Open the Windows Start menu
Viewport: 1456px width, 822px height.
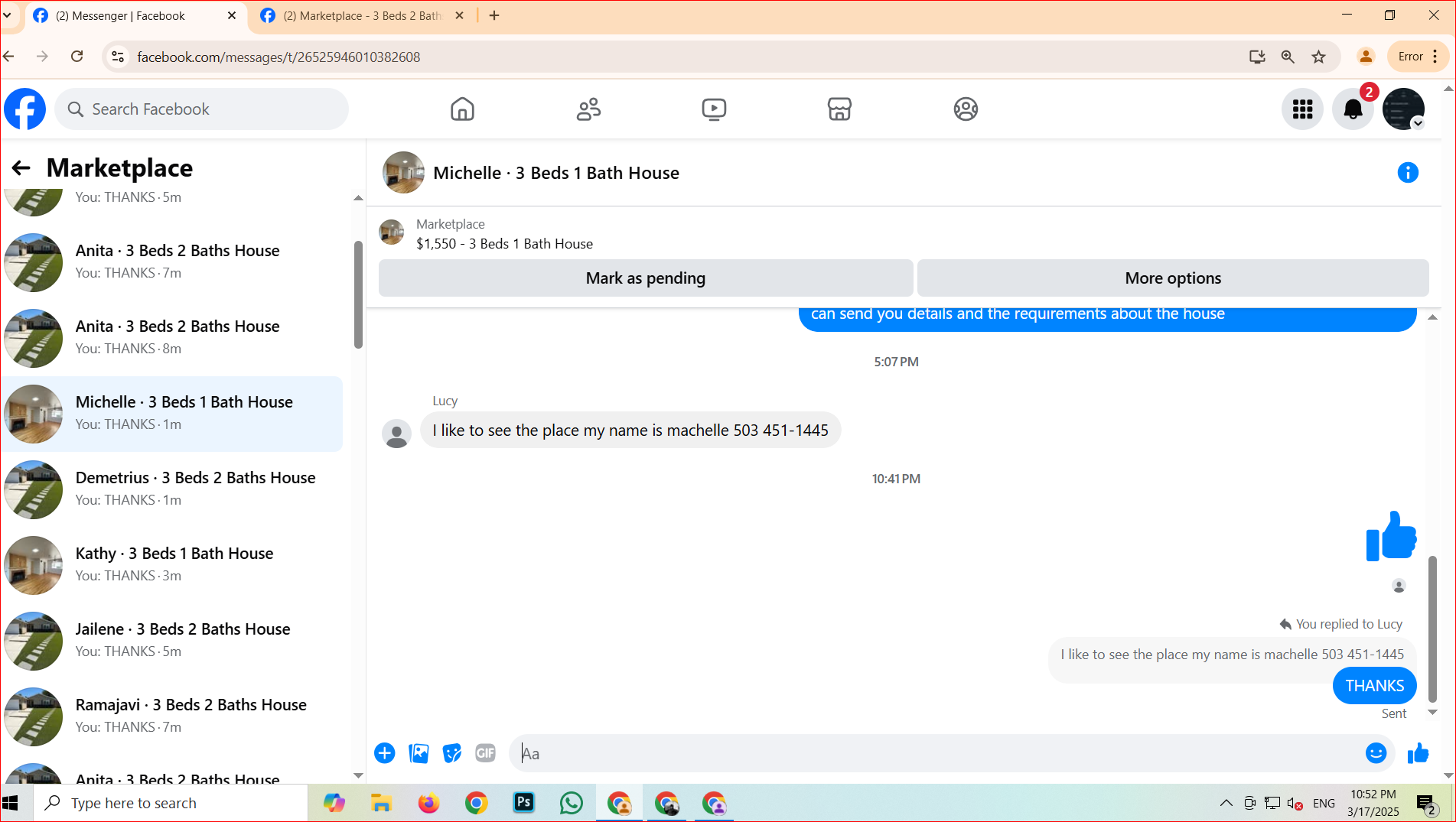point(11,803)
